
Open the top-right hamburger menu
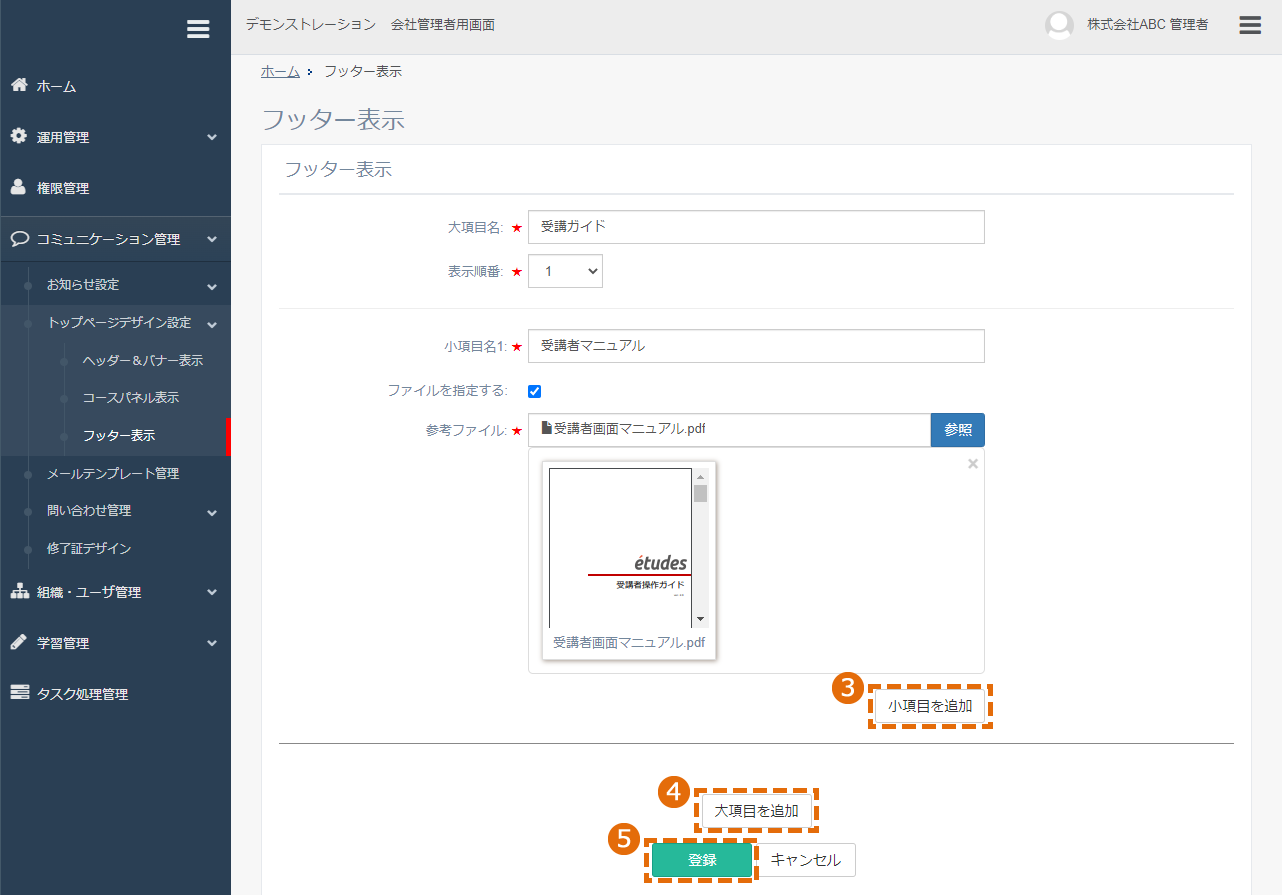click(1250, 25)
